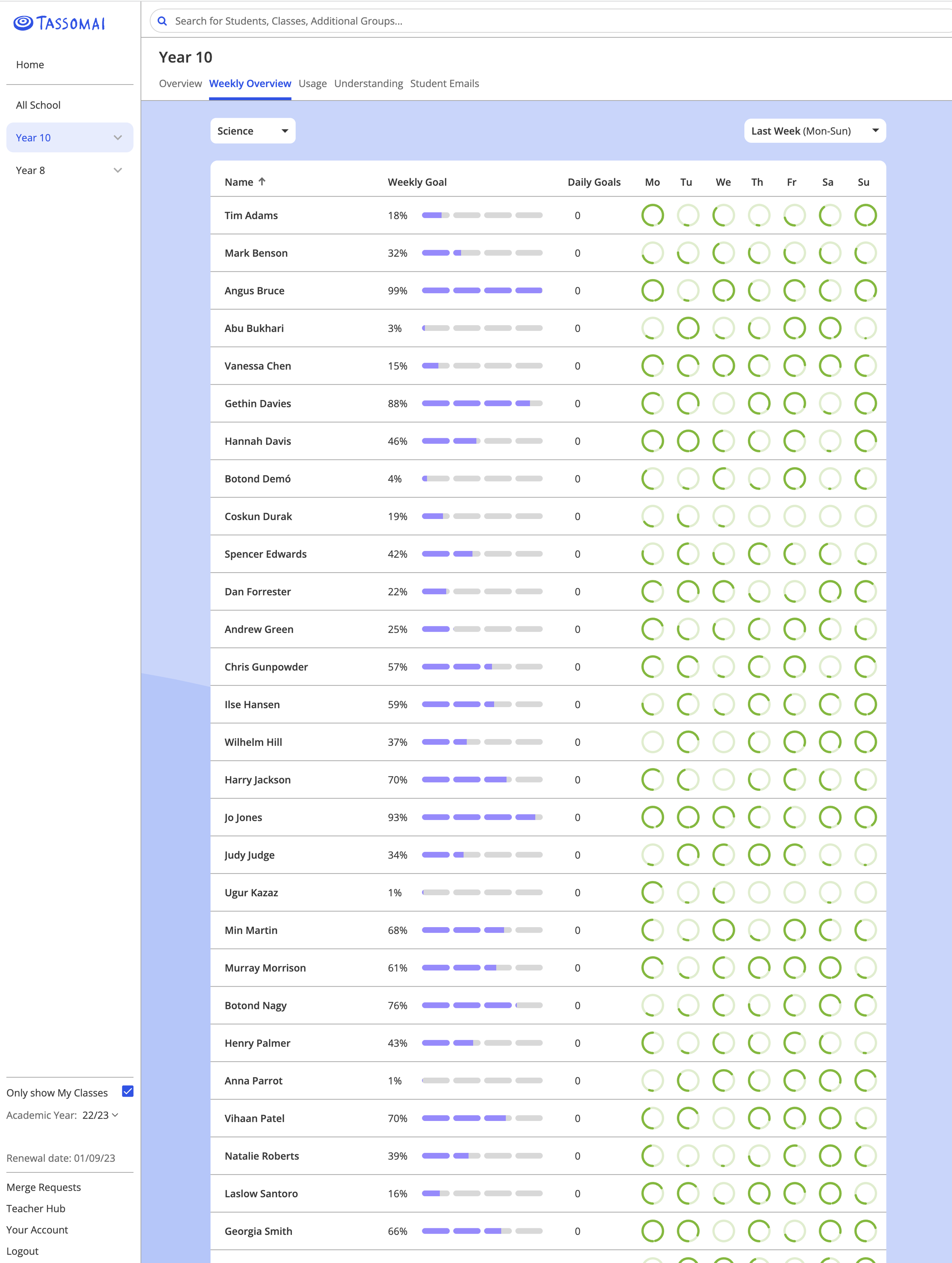
Task: Click the Name column sort arrow
Action: (x=263, y=182)
